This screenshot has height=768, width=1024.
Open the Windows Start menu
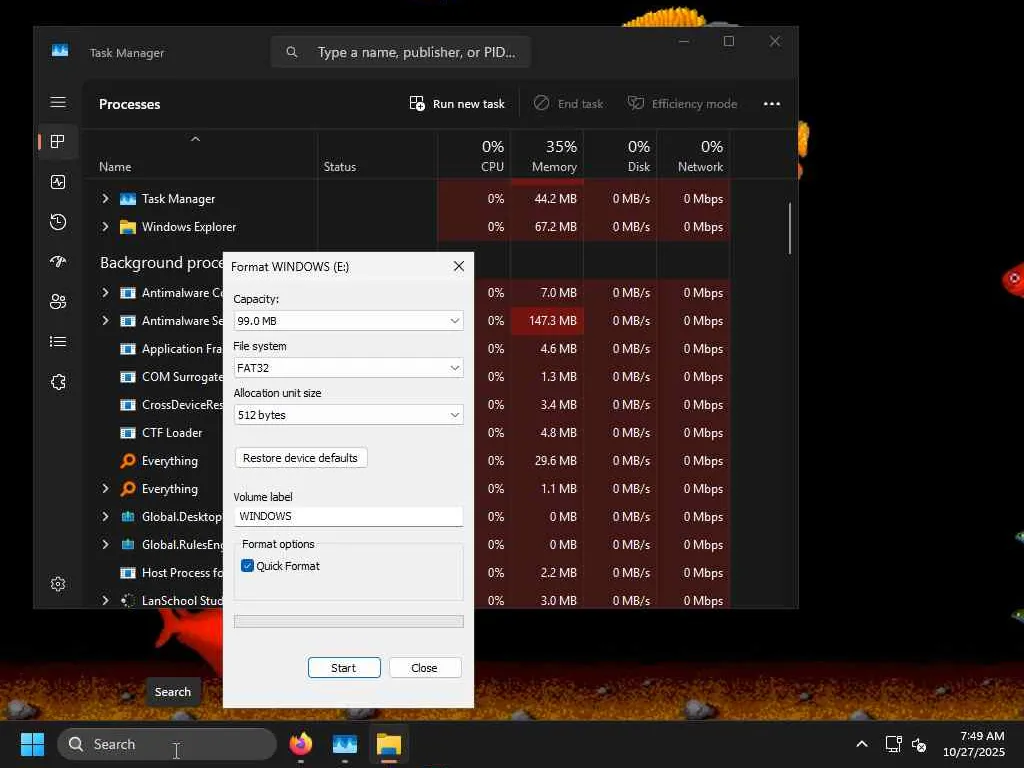tap(32, 744)
